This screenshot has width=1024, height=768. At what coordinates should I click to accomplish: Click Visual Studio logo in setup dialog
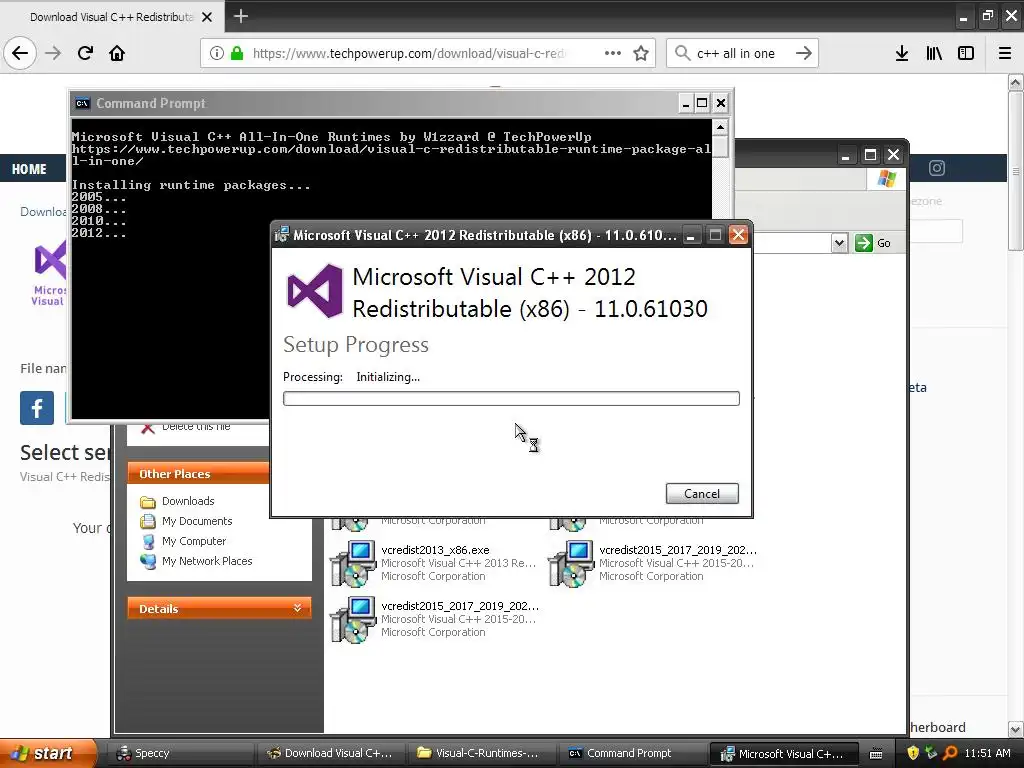coord(315,291)
